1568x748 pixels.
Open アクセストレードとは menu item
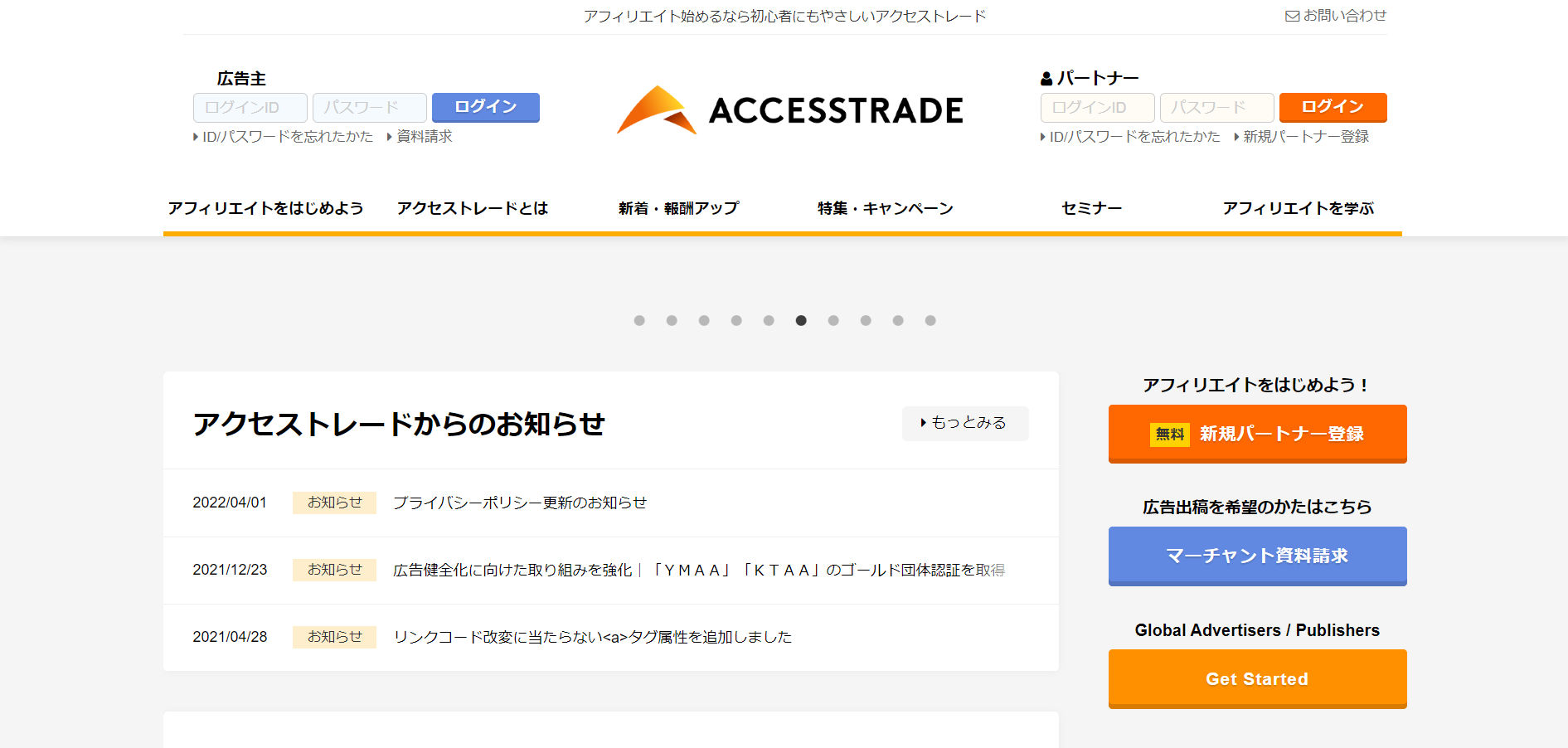(473, 208)
